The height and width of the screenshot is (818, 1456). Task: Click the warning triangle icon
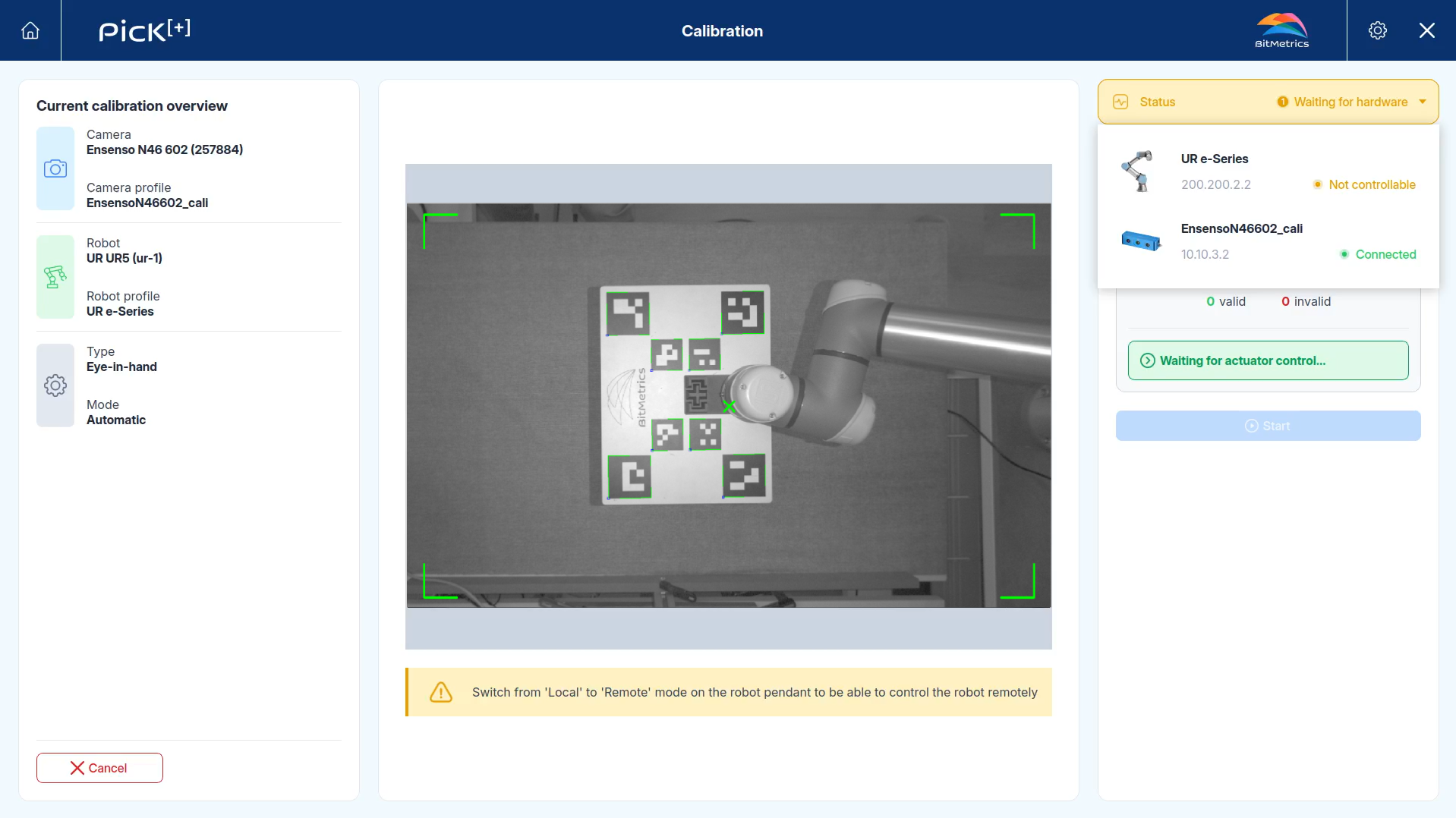tap(441, 692)
